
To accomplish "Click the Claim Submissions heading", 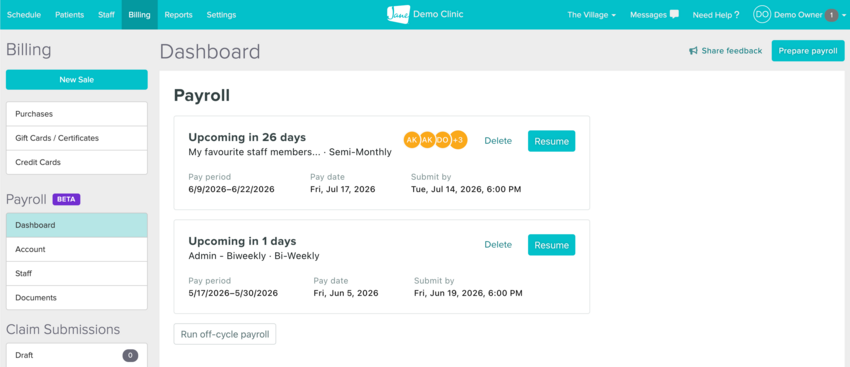I will point(63,330).
